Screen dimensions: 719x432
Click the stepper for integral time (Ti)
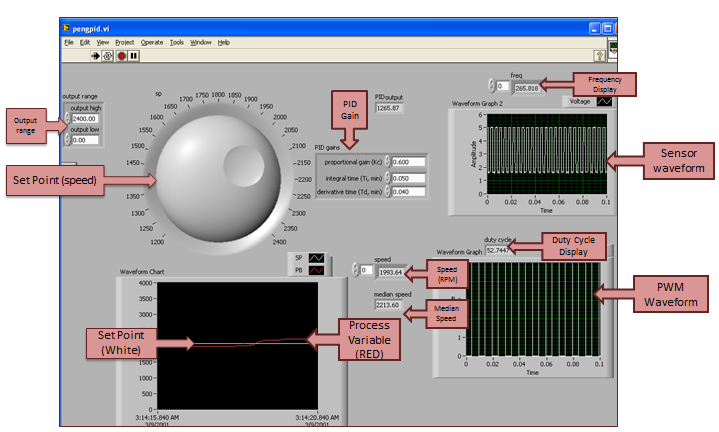387,178
